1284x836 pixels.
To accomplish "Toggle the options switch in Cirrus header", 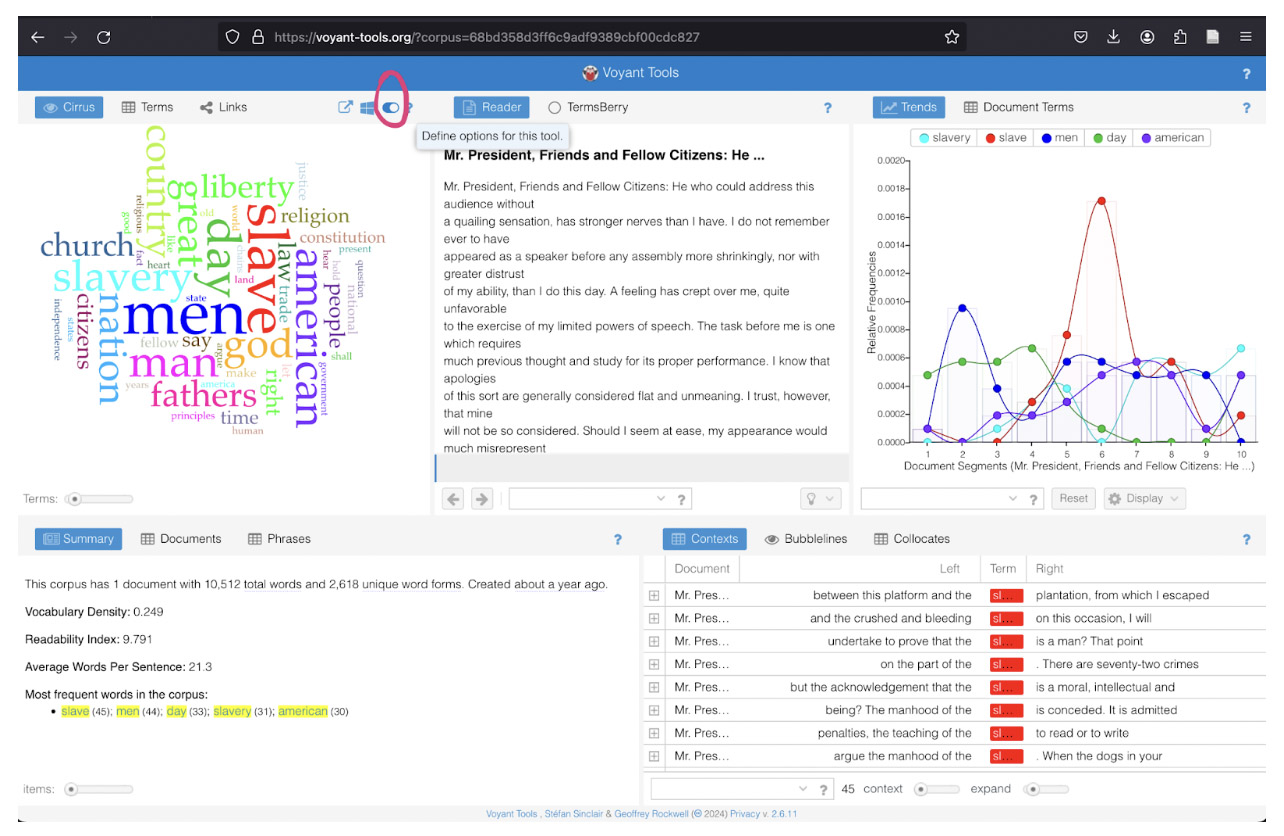I will click(x=391, y=107).
